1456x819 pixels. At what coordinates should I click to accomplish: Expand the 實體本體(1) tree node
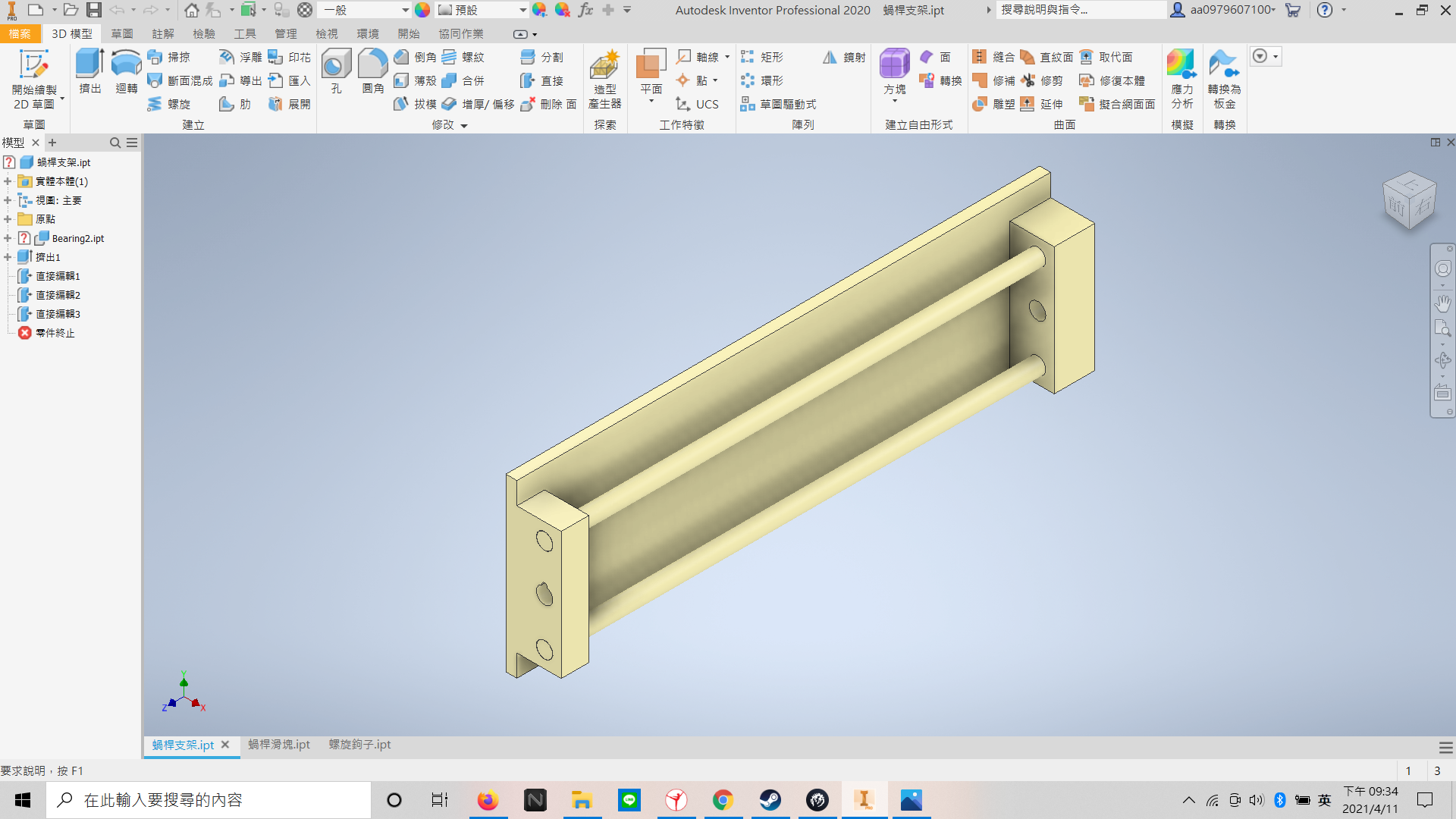(8, 181)
